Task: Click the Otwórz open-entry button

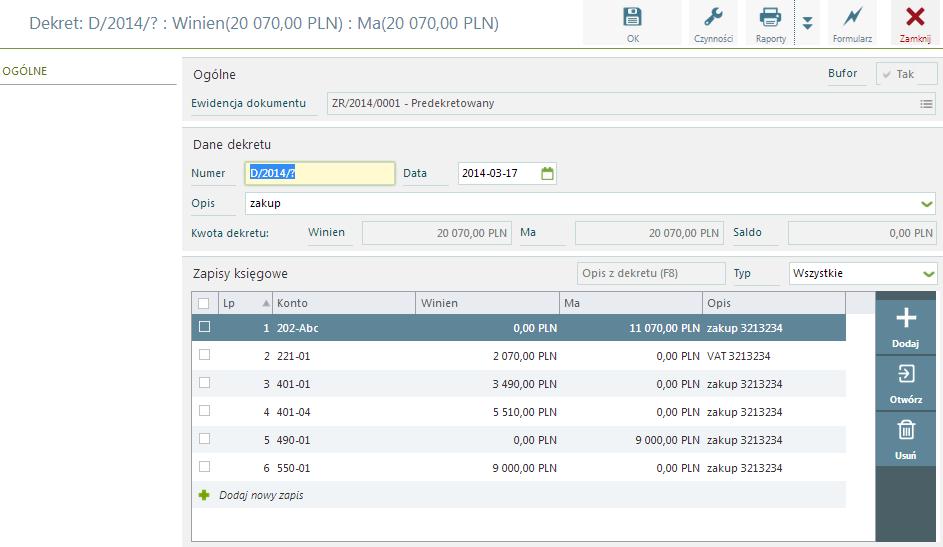Action: 906,383
